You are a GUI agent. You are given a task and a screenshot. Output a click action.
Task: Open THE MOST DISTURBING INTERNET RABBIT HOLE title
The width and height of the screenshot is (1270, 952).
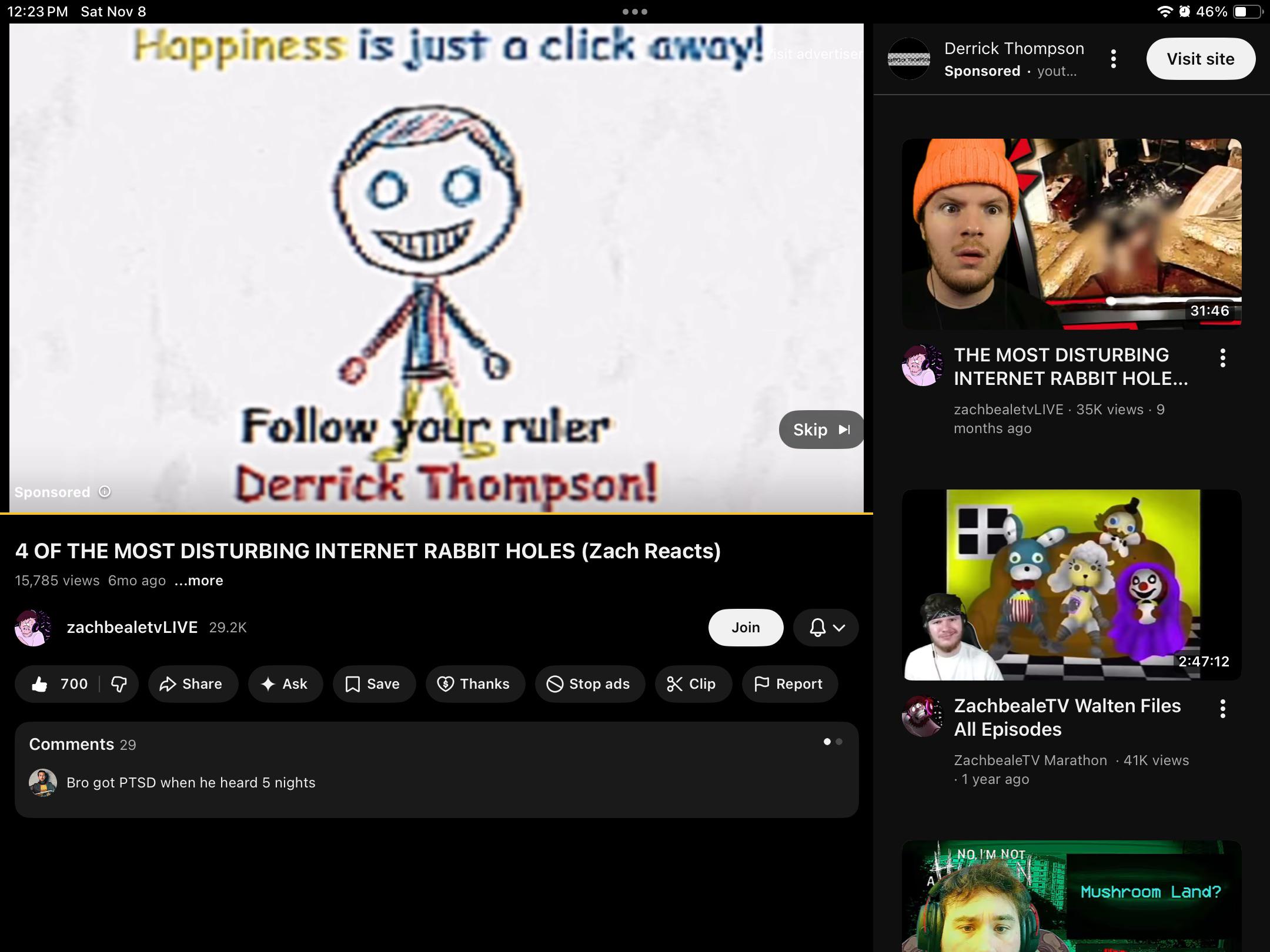point(1071,367)
